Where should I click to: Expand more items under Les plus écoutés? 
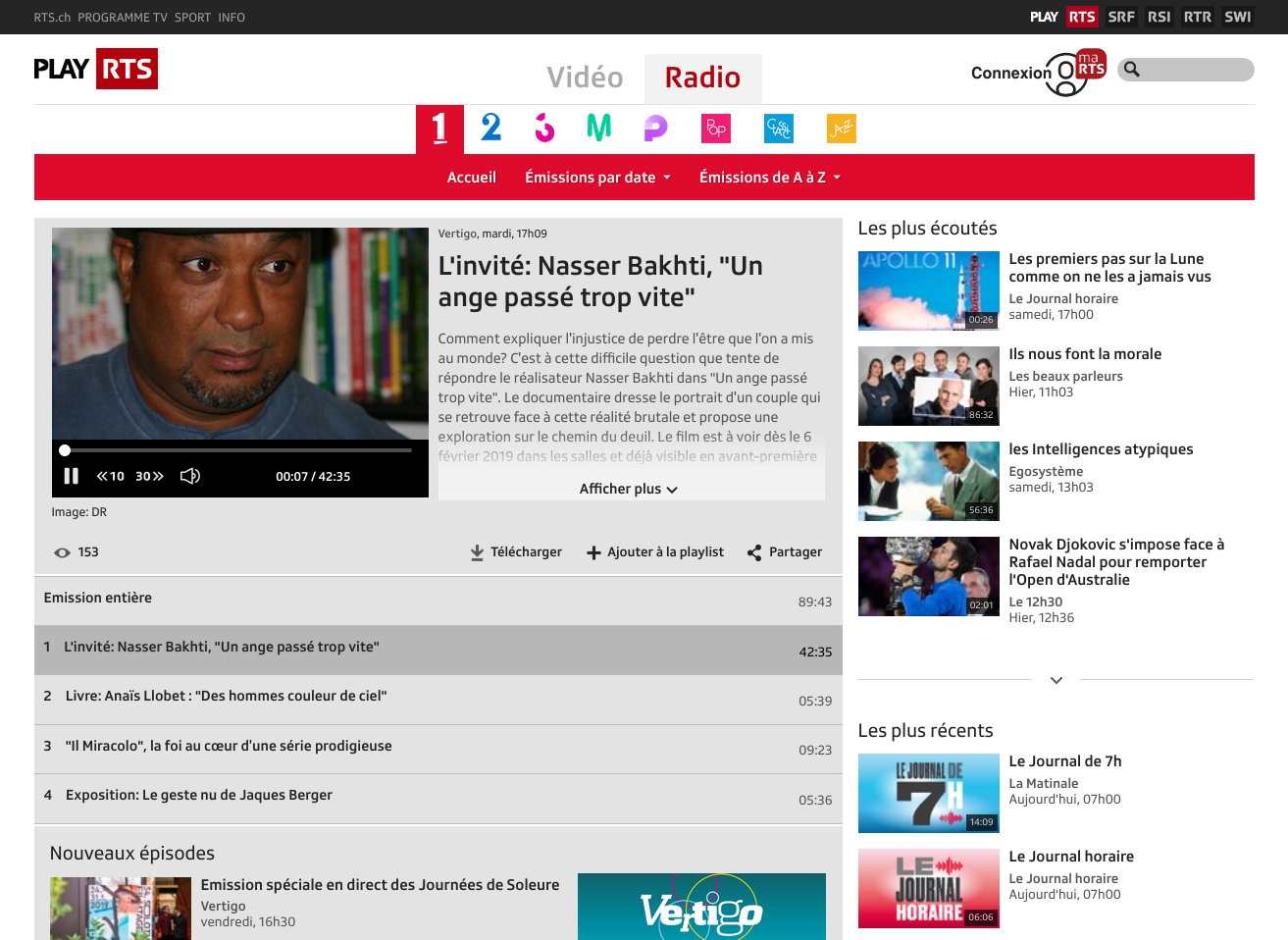(x=1056, y=680)
